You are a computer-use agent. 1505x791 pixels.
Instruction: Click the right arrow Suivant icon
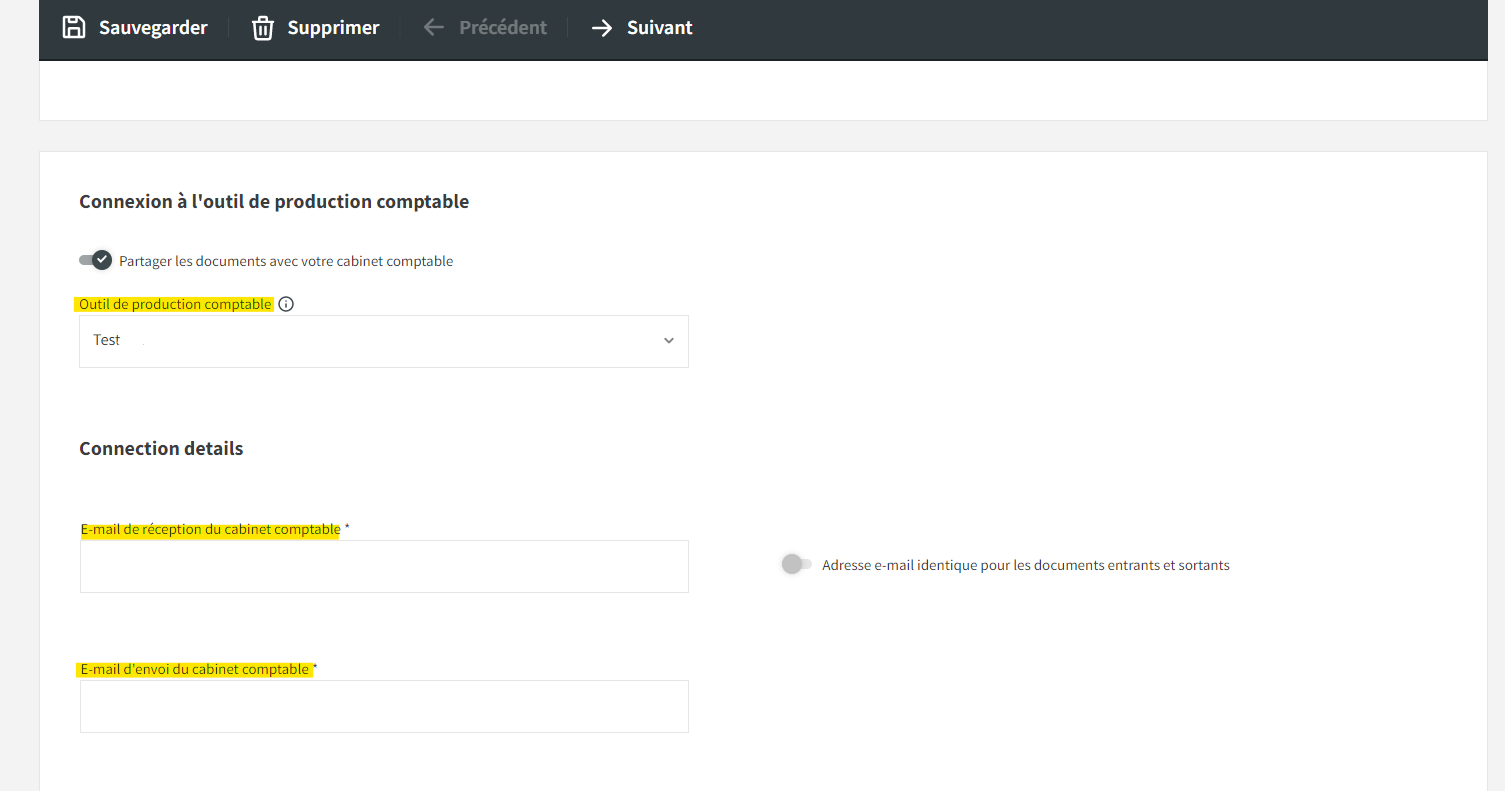(x=601, y=28)
